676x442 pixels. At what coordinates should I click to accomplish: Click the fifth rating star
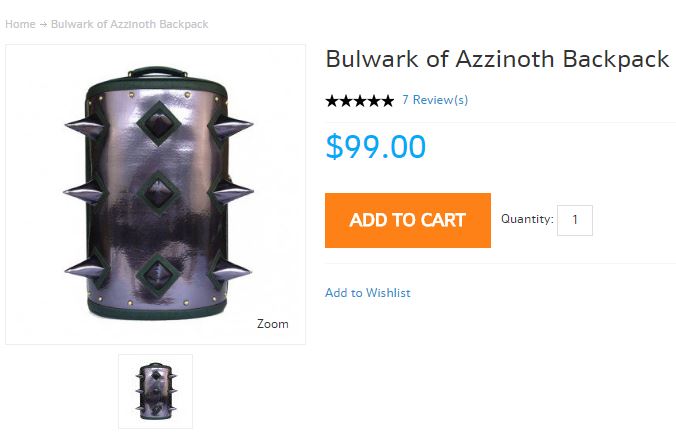click(388, 101)
